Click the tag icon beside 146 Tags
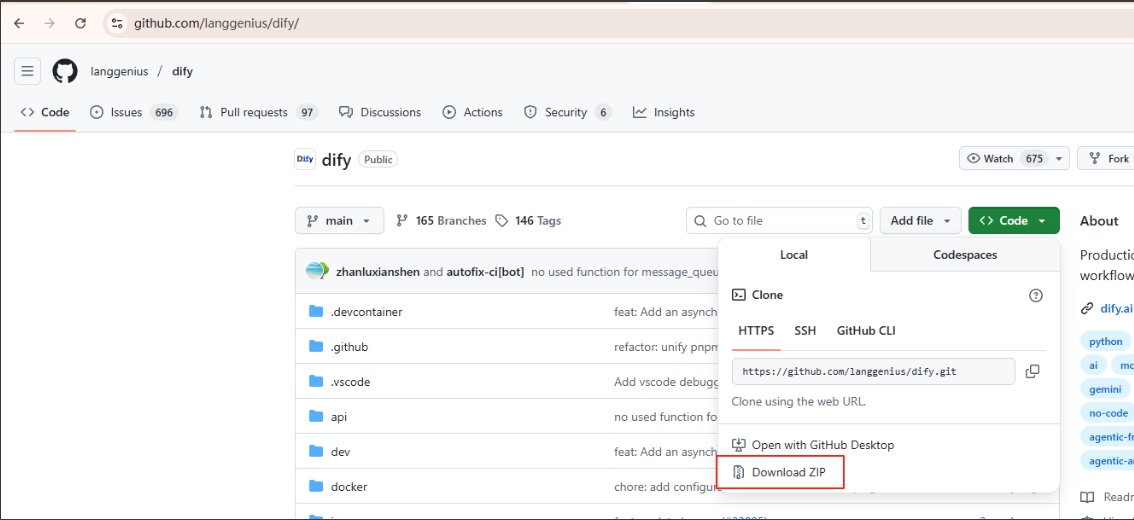 pos(501,221)
